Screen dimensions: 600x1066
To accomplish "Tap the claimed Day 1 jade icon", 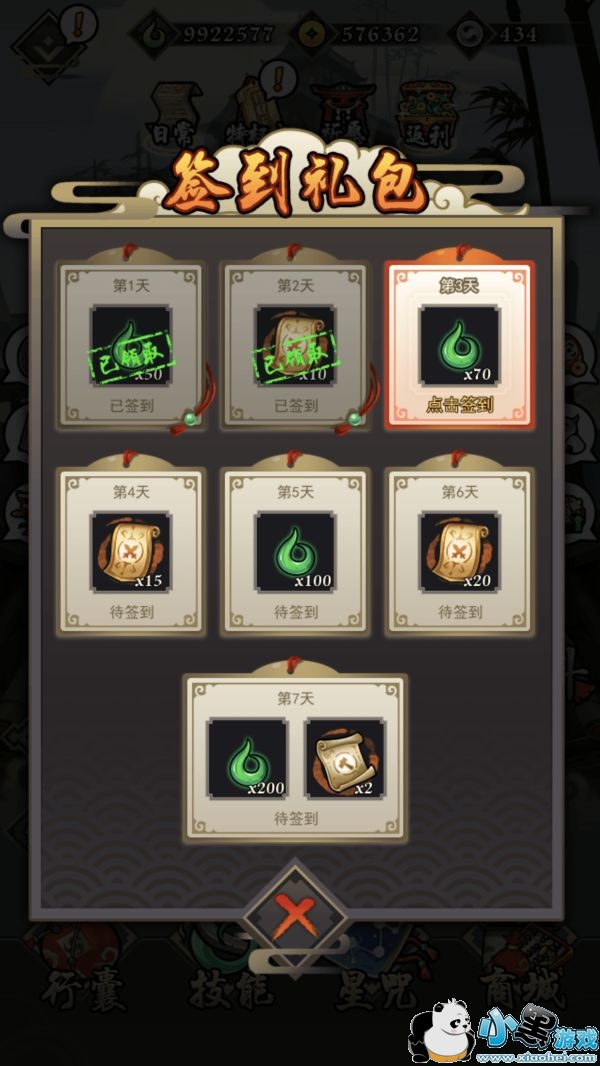I will pos(131,345).
